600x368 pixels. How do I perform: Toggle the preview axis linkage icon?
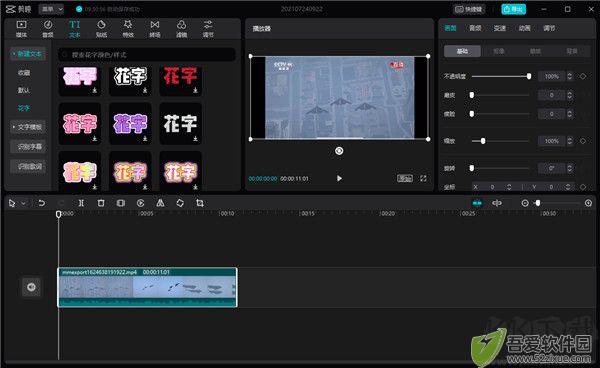pyautogui.click(x=497, y=204)
